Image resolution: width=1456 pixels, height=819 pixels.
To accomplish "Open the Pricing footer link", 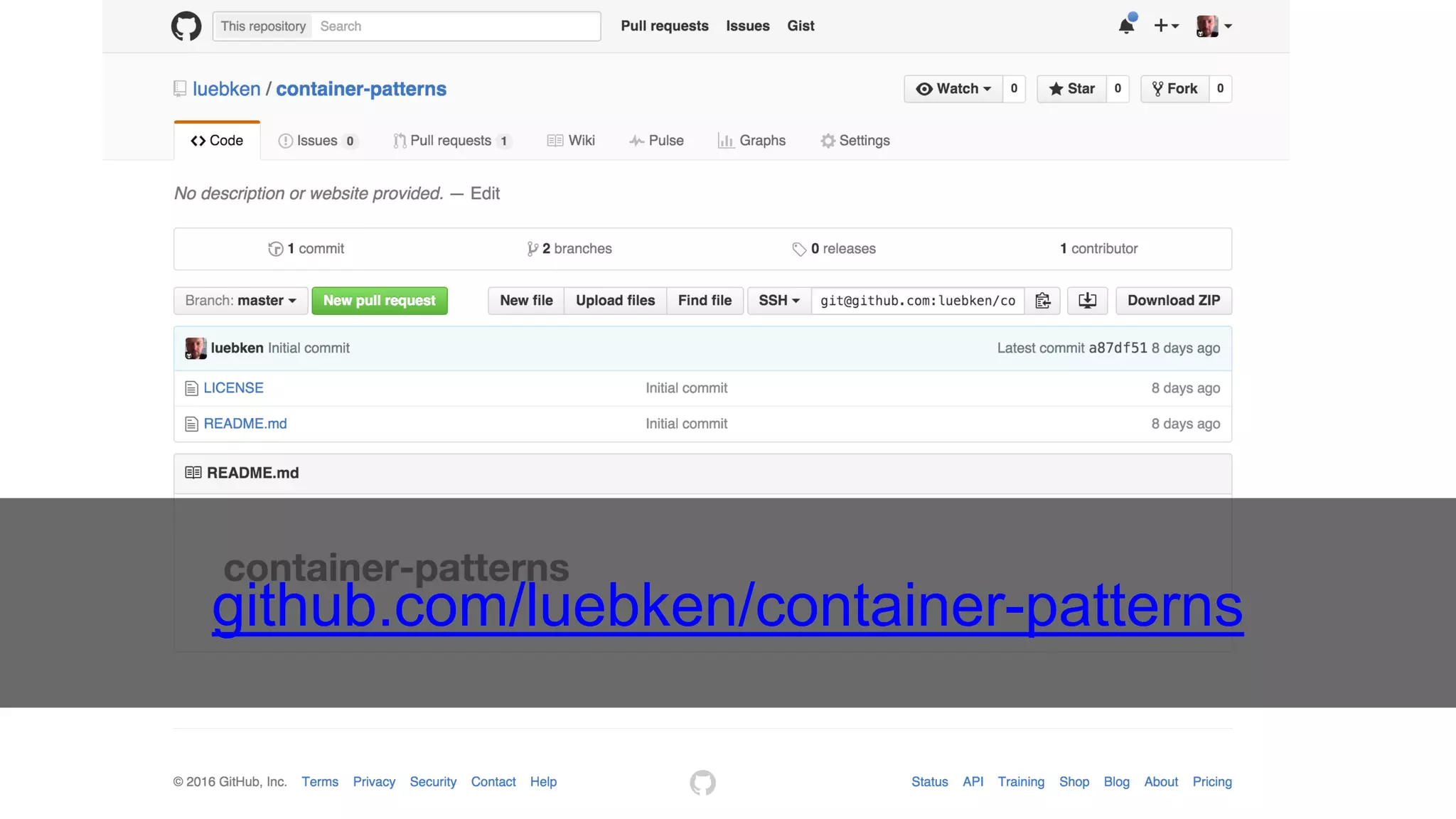I will point(1212,782).
